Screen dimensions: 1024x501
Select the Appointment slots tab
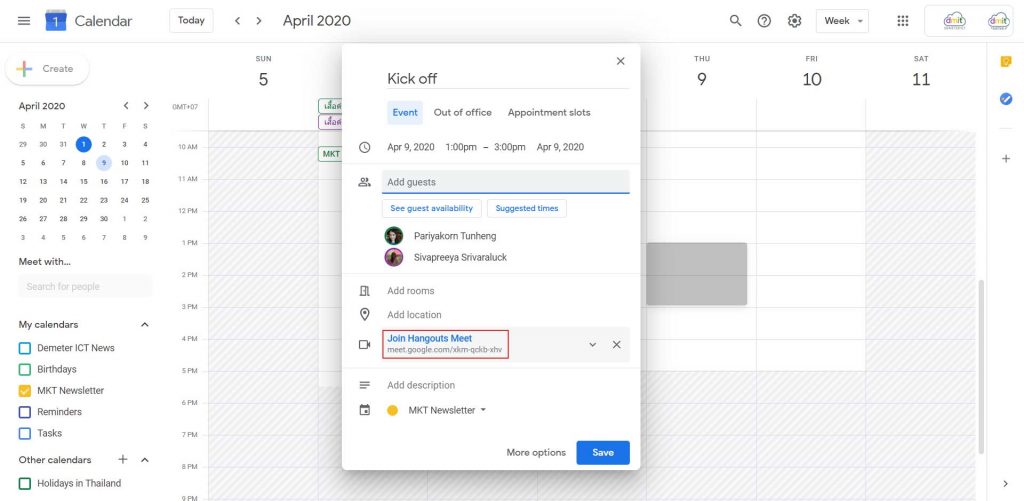[x=549, y=112]
